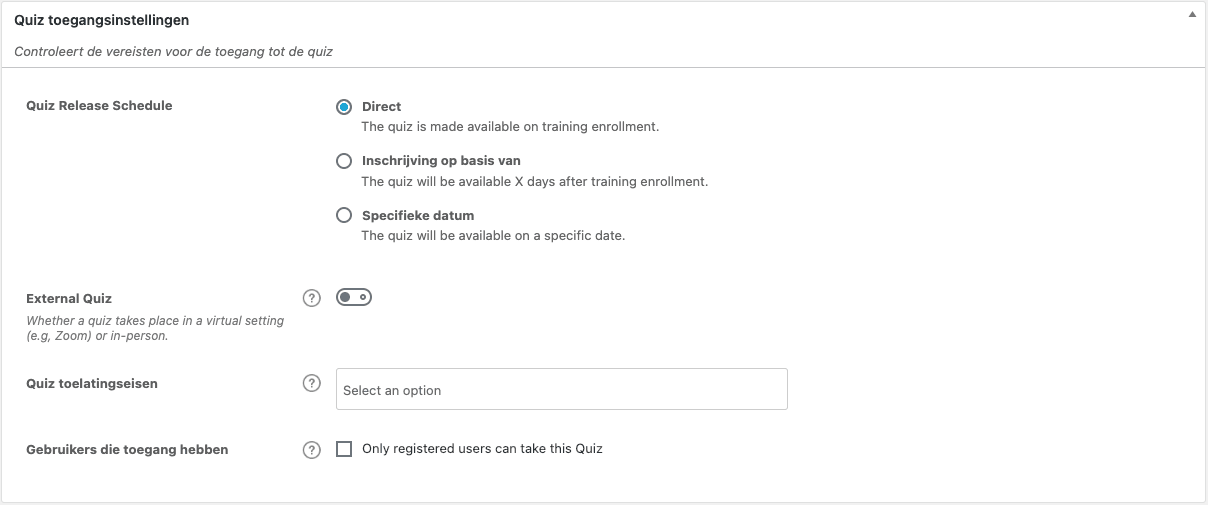Tick the Only registered users checkbox
1208x505 pixels.
point(344,449)
